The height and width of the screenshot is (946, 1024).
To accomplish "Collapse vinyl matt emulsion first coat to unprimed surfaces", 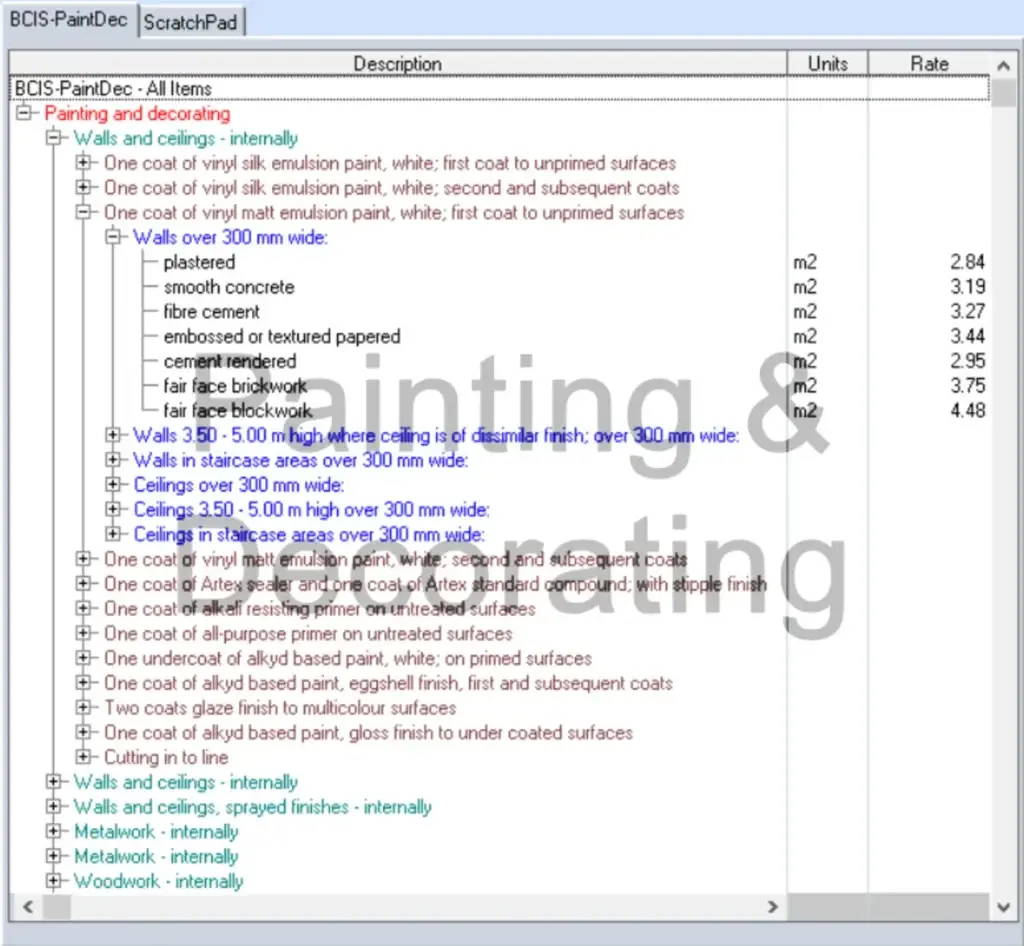I will (83, 212).
